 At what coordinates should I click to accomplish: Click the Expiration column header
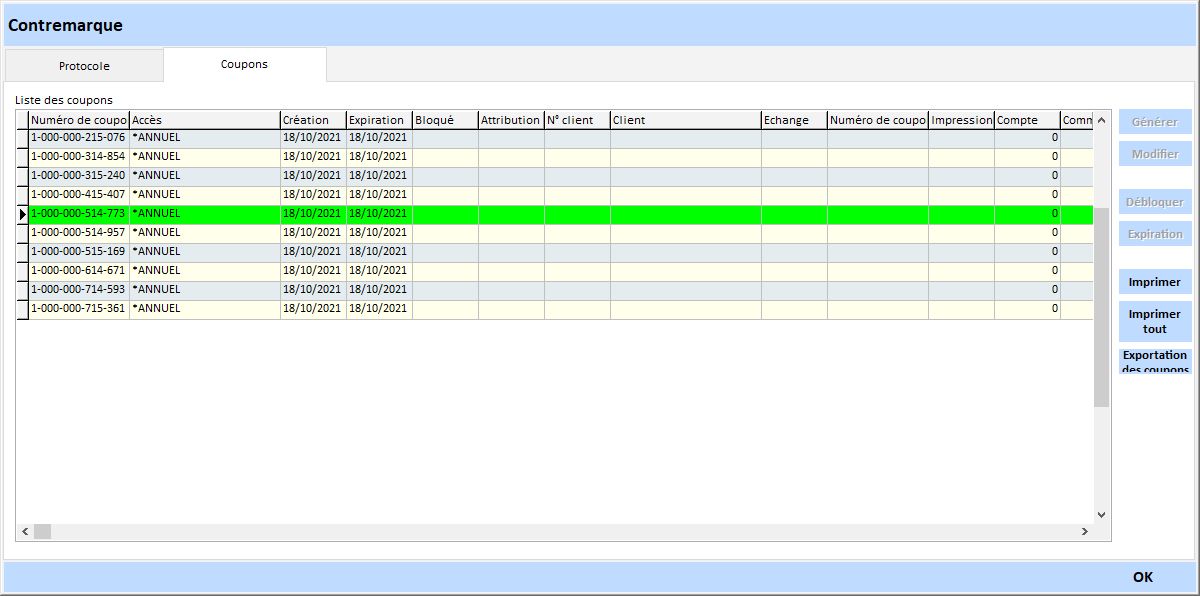coord(378,120)
